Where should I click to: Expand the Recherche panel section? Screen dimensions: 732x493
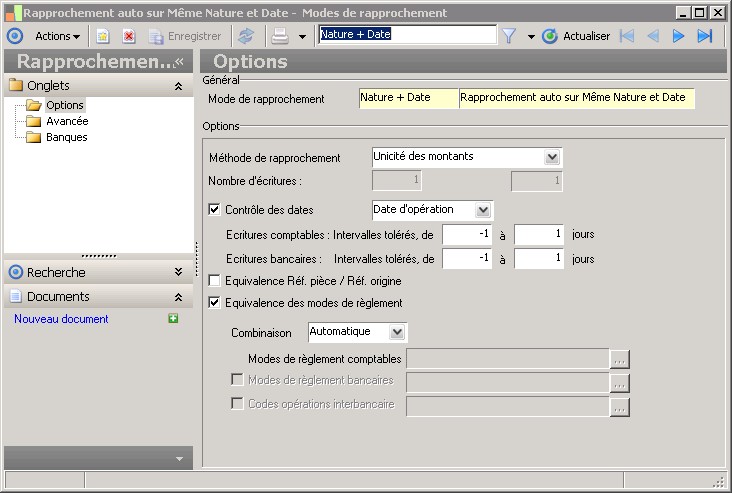[178, 272]
